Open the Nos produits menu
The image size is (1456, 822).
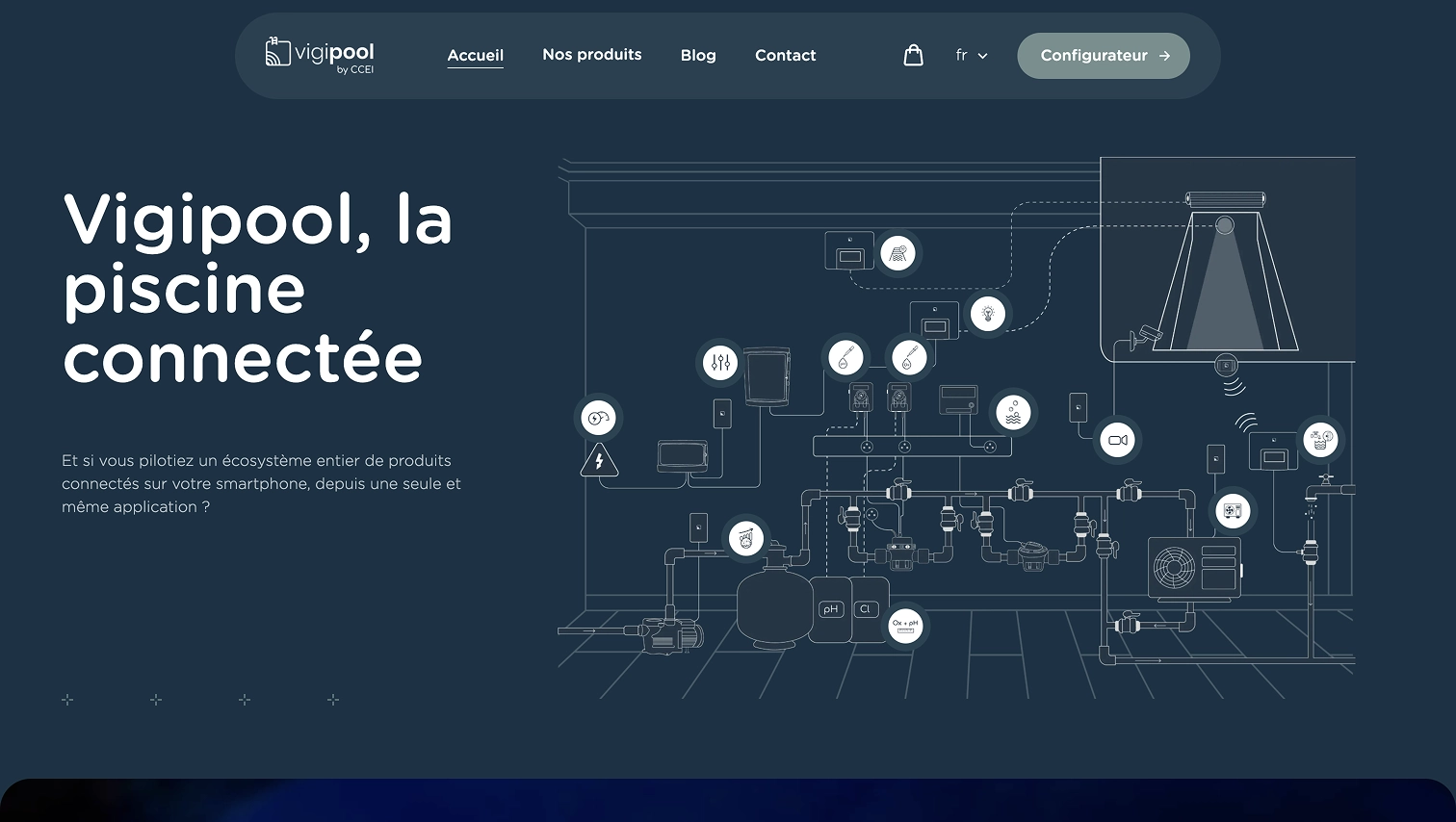pos(591,55)
